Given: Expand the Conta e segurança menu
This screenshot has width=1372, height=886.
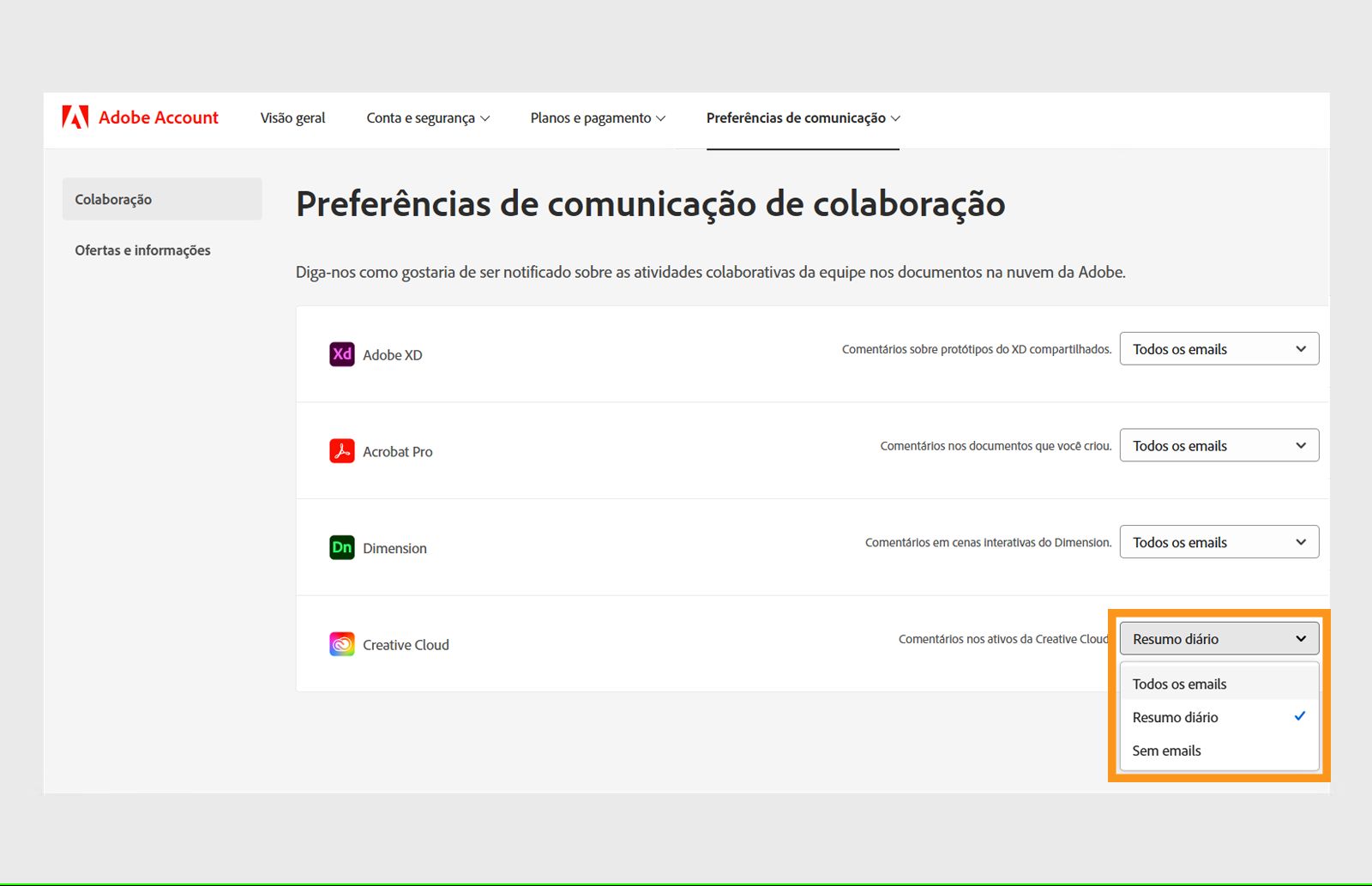Looking at the screenshot, I should point(428,118).
